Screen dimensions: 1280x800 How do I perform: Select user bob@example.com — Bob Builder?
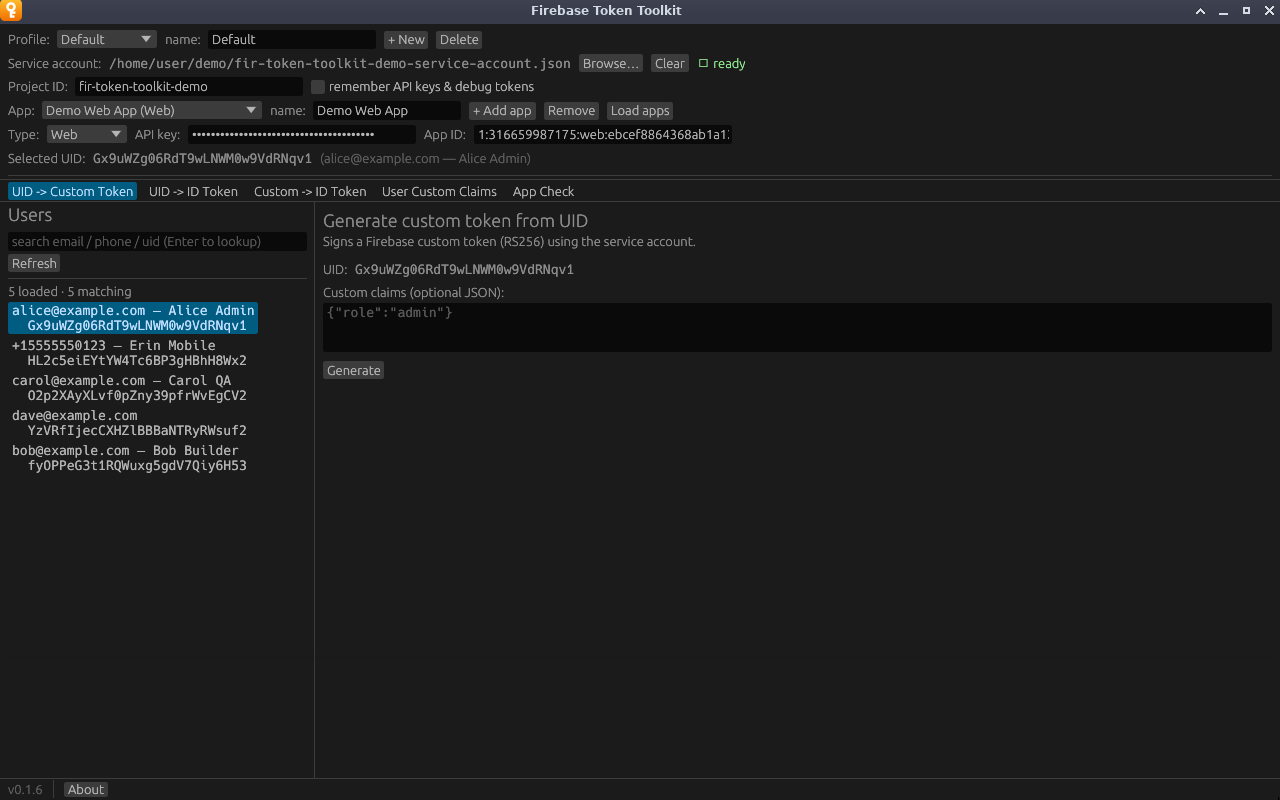click(x=129, y=458)
